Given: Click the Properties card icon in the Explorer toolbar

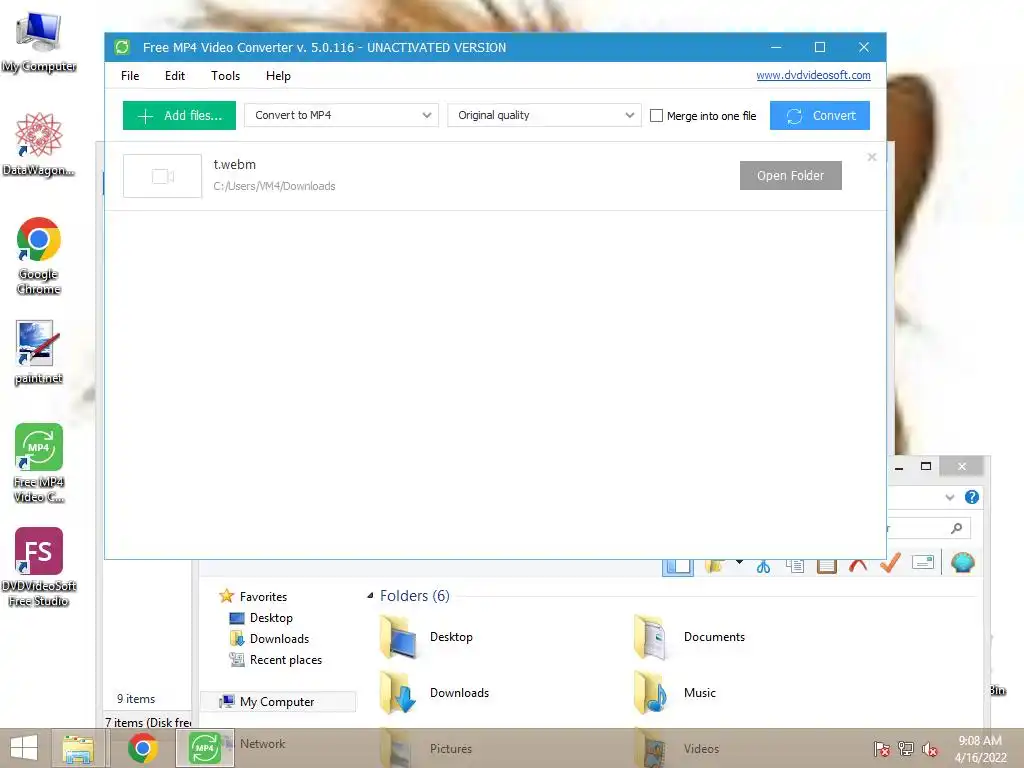Looking at the screenshot, I should (923, 562).
